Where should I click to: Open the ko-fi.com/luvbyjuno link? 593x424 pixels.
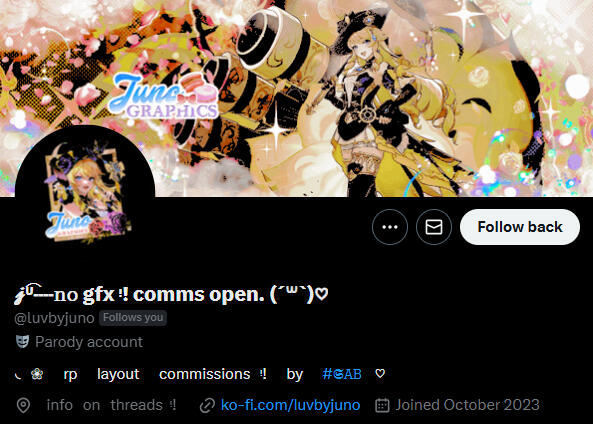coord(290,405)
